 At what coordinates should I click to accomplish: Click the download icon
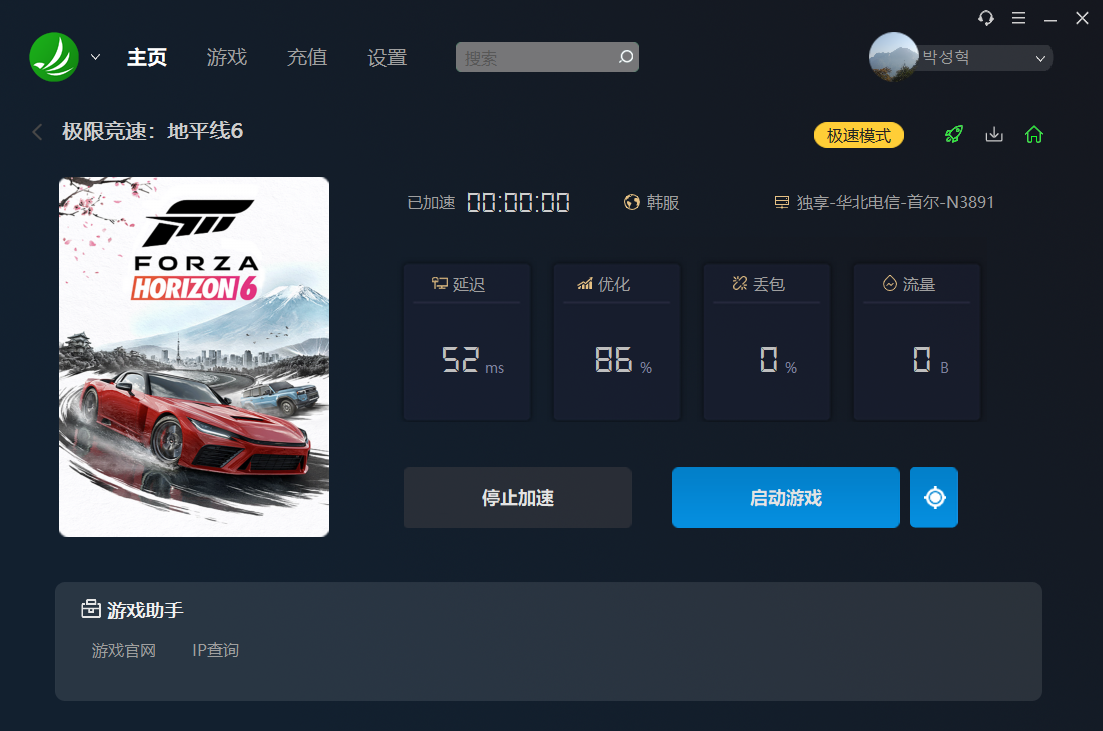994,134
